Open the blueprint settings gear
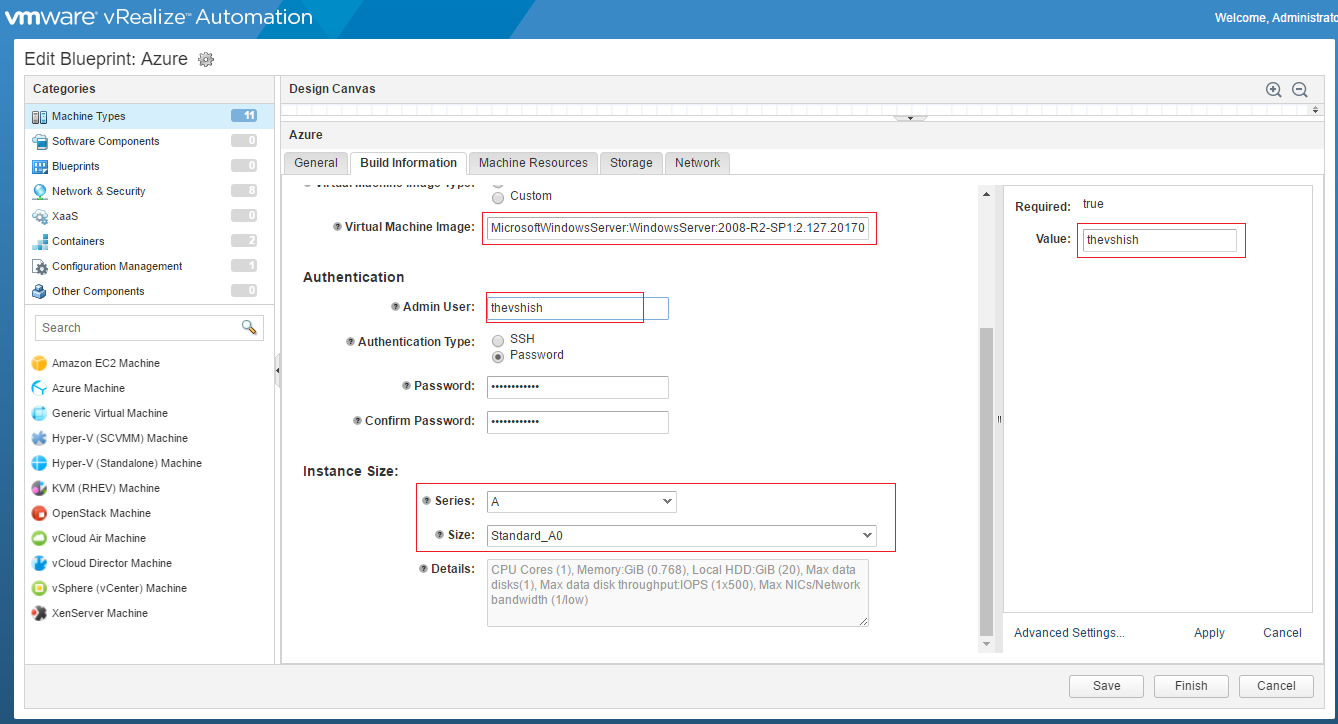The image size is (1338, 724). pyautogui.click(x=206, y=59)
